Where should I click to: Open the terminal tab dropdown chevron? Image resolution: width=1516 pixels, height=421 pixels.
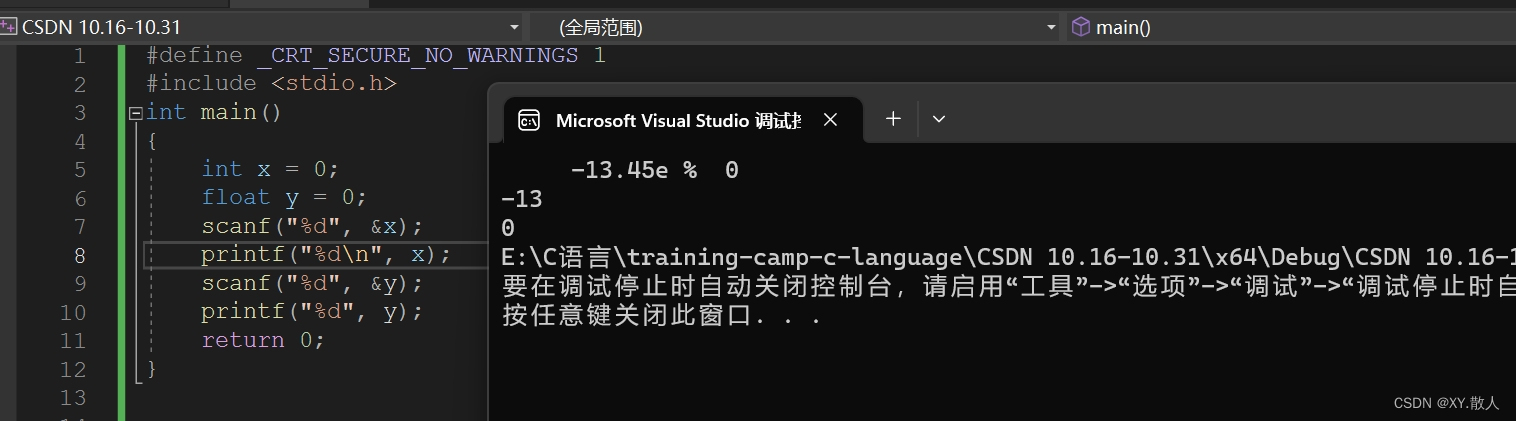click(x=938, y=119)
